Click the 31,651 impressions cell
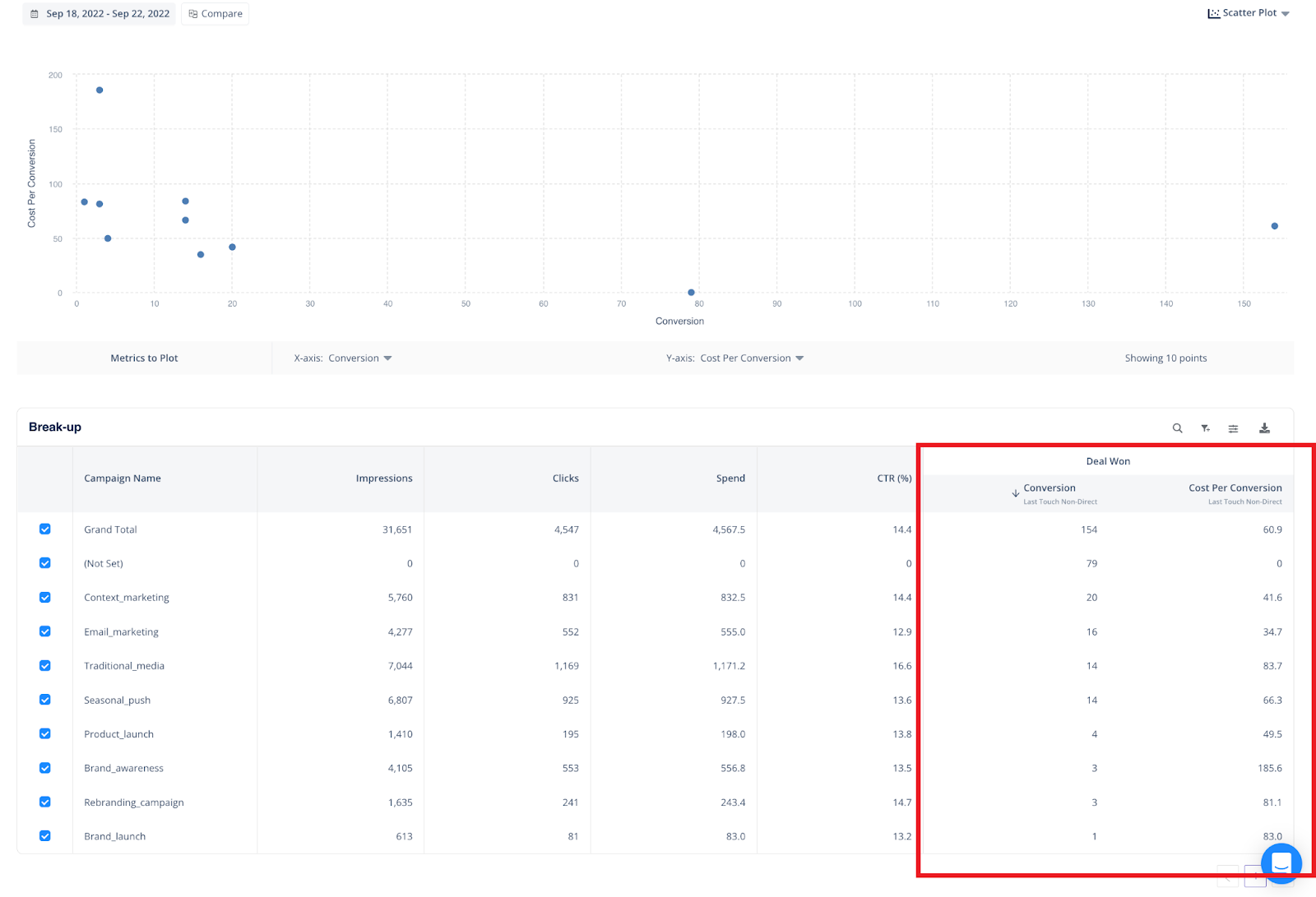1316x897 pixels. (397, 529)
